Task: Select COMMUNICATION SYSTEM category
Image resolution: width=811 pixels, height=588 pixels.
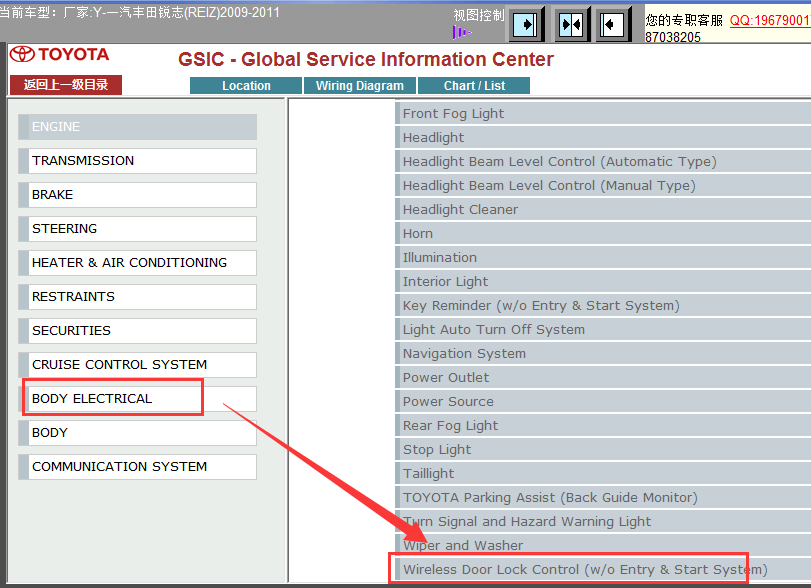Action: click(138, 467)
